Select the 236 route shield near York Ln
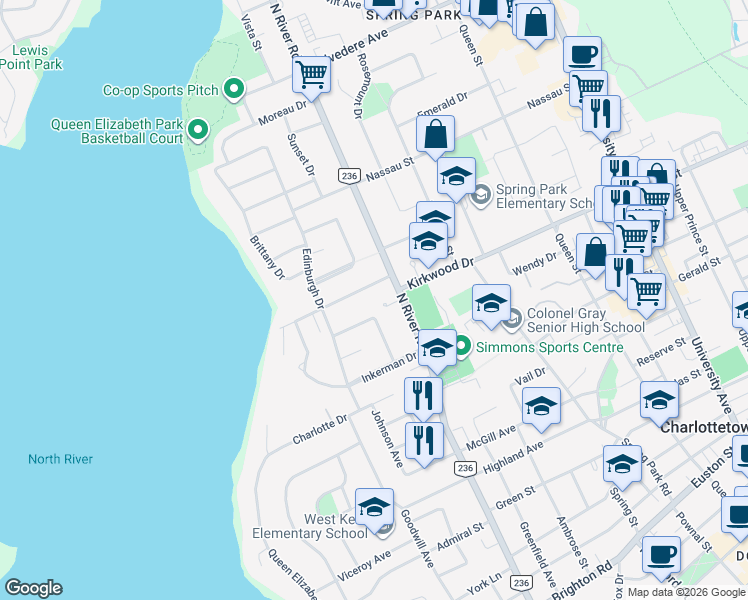 click(521, 582)
